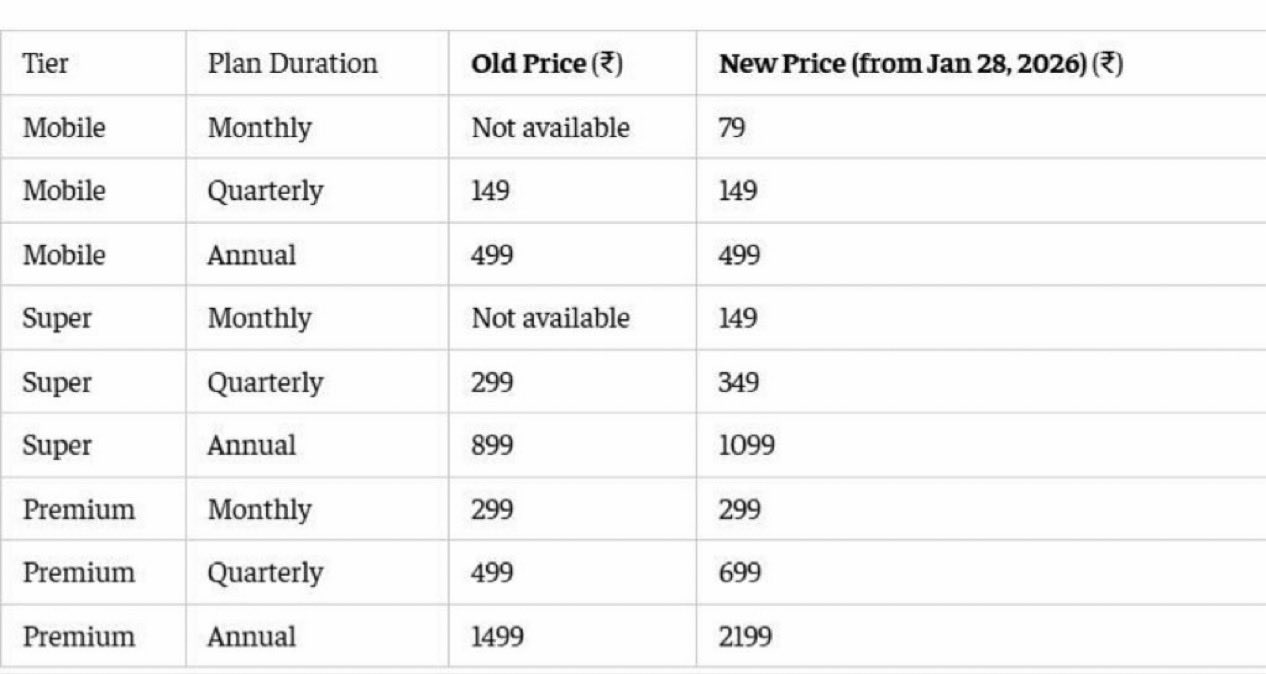The width and height of the screenshot is (1266, 674).
Task: Click Not available in Super Monthly row
Action: point(550,318)
